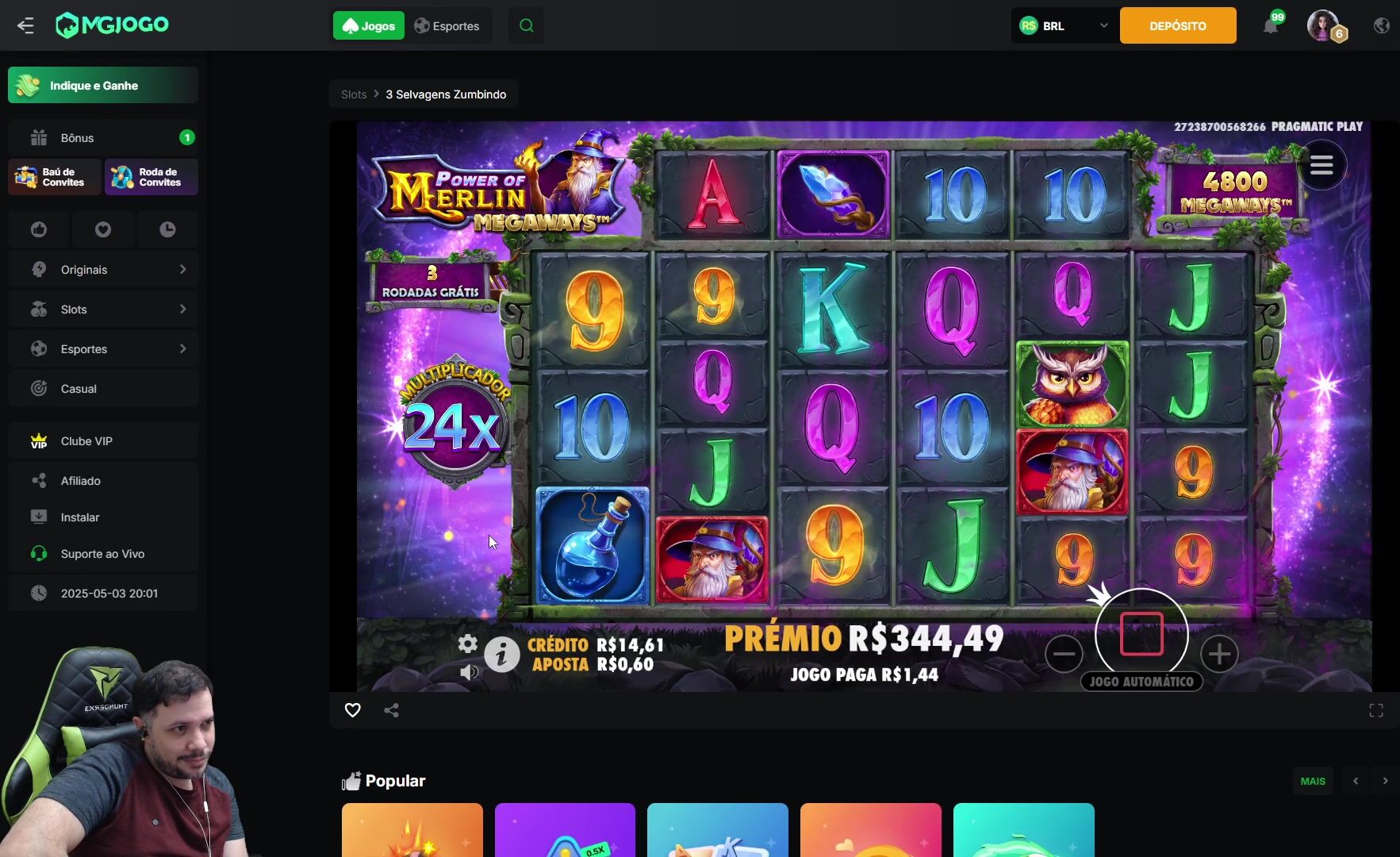
Task: Open the slot hamburger menu
Action: point(1321,165)
